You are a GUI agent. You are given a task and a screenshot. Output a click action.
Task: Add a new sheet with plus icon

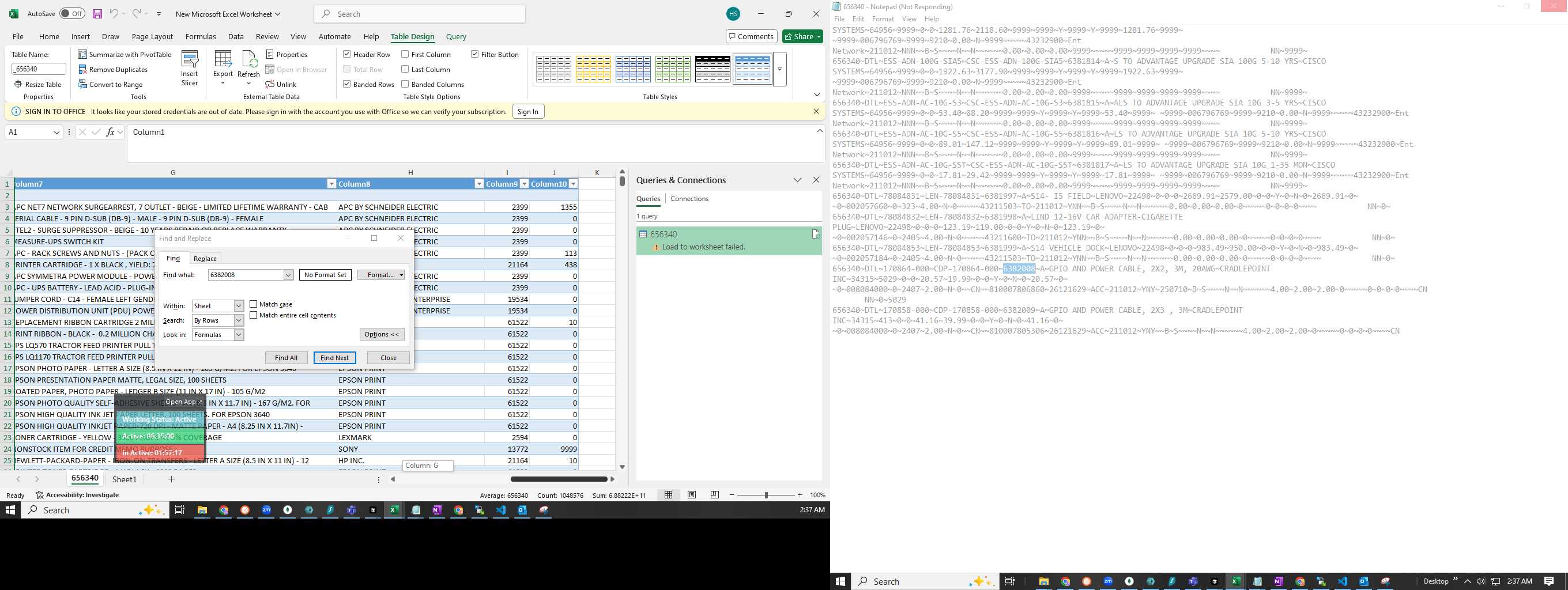172,479
